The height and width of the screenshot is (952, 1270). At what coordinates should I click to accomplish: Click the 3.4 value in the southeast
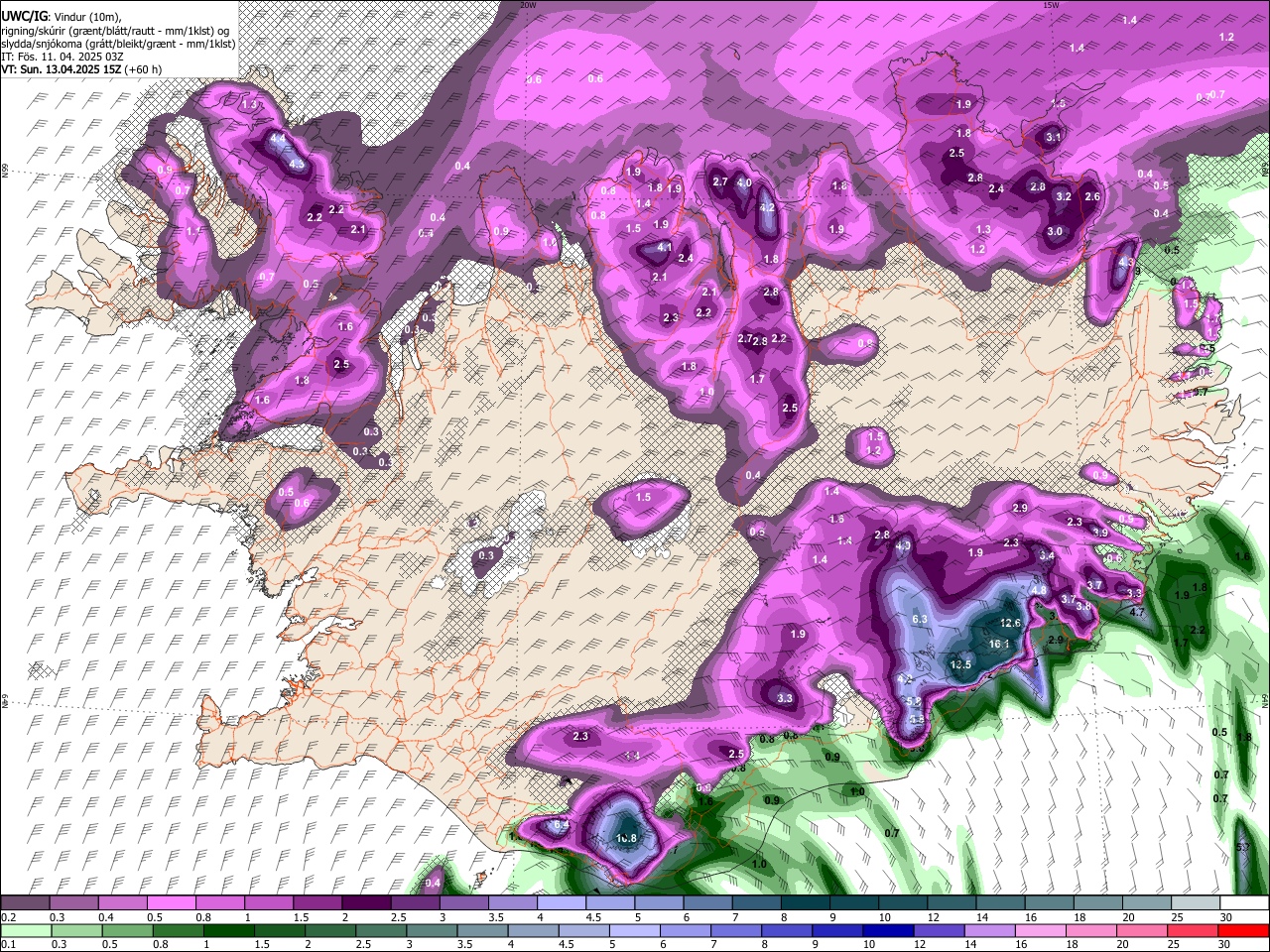[1047, 555]
